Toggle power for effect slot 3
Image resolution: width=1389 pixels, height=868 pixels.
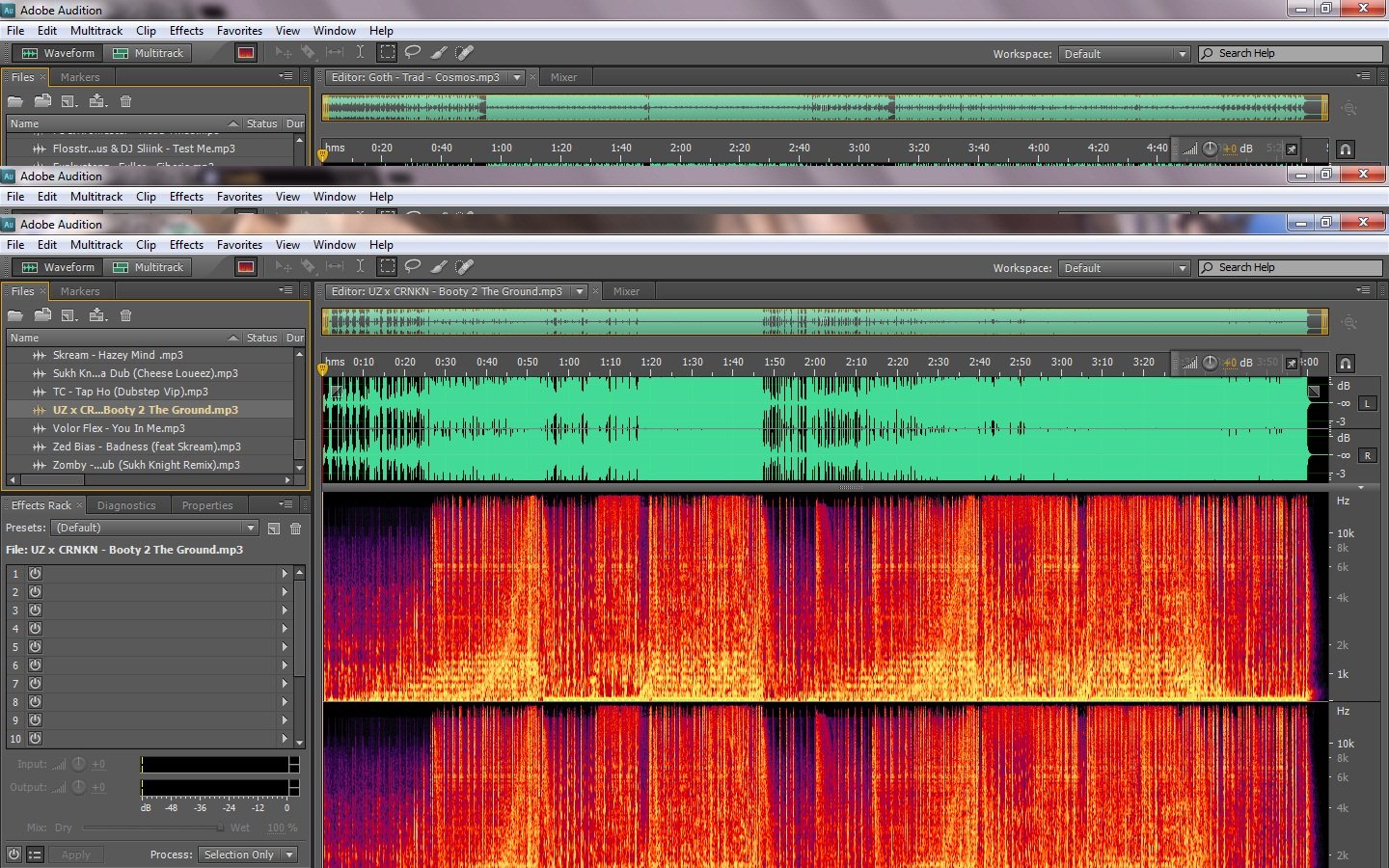35,610
